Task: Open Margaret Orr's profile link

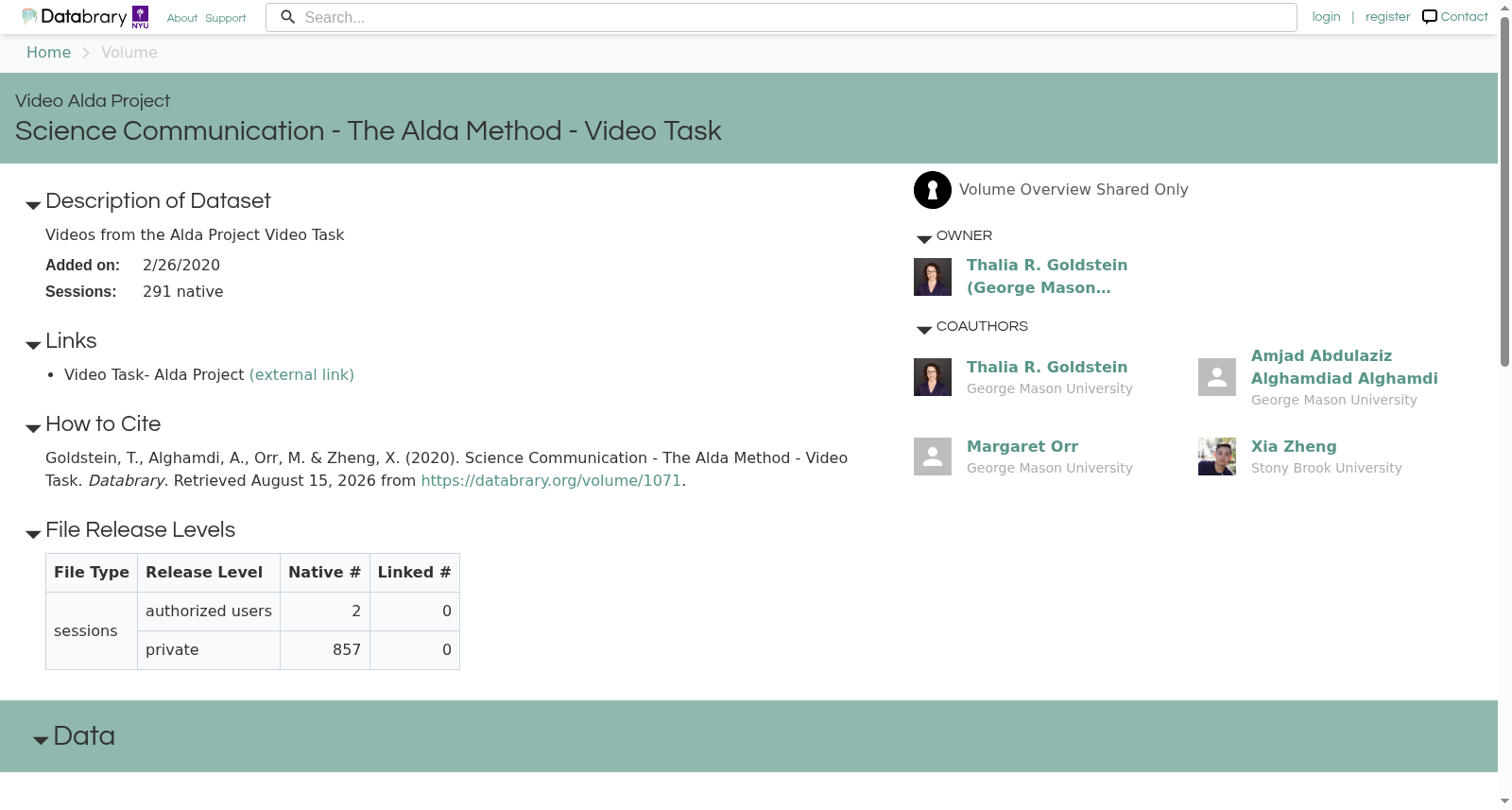Action: pyautogui.click(x=1022, y=447)
